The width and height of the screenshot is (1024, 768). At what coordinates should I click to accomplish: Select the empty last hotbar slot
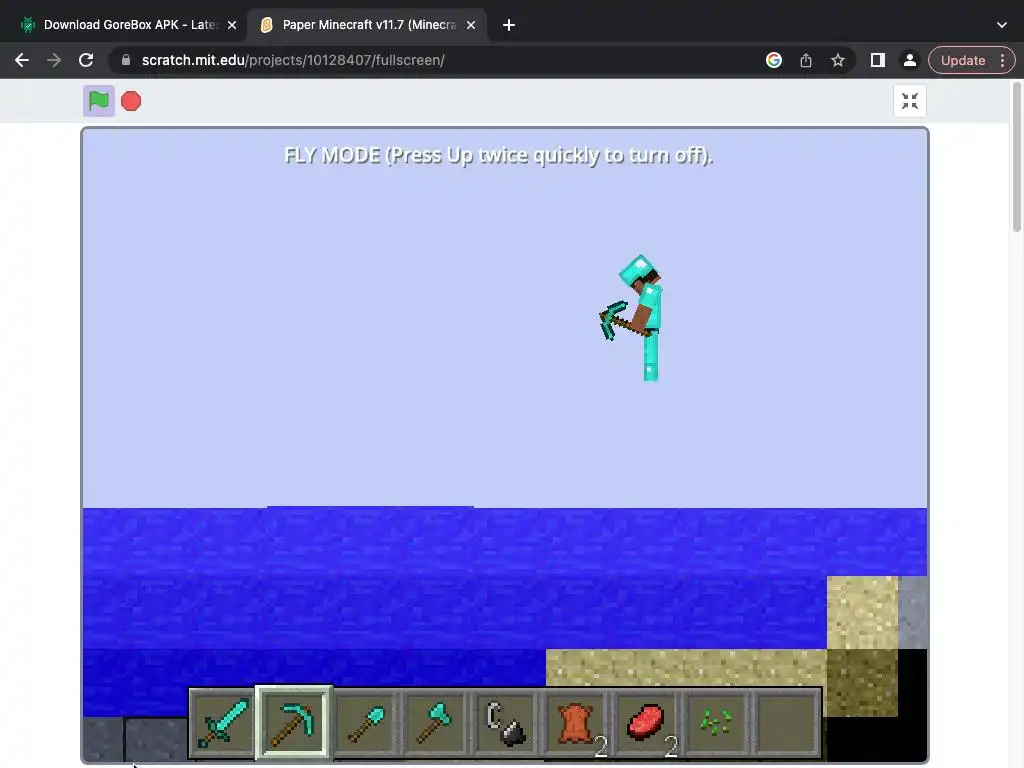786,723
